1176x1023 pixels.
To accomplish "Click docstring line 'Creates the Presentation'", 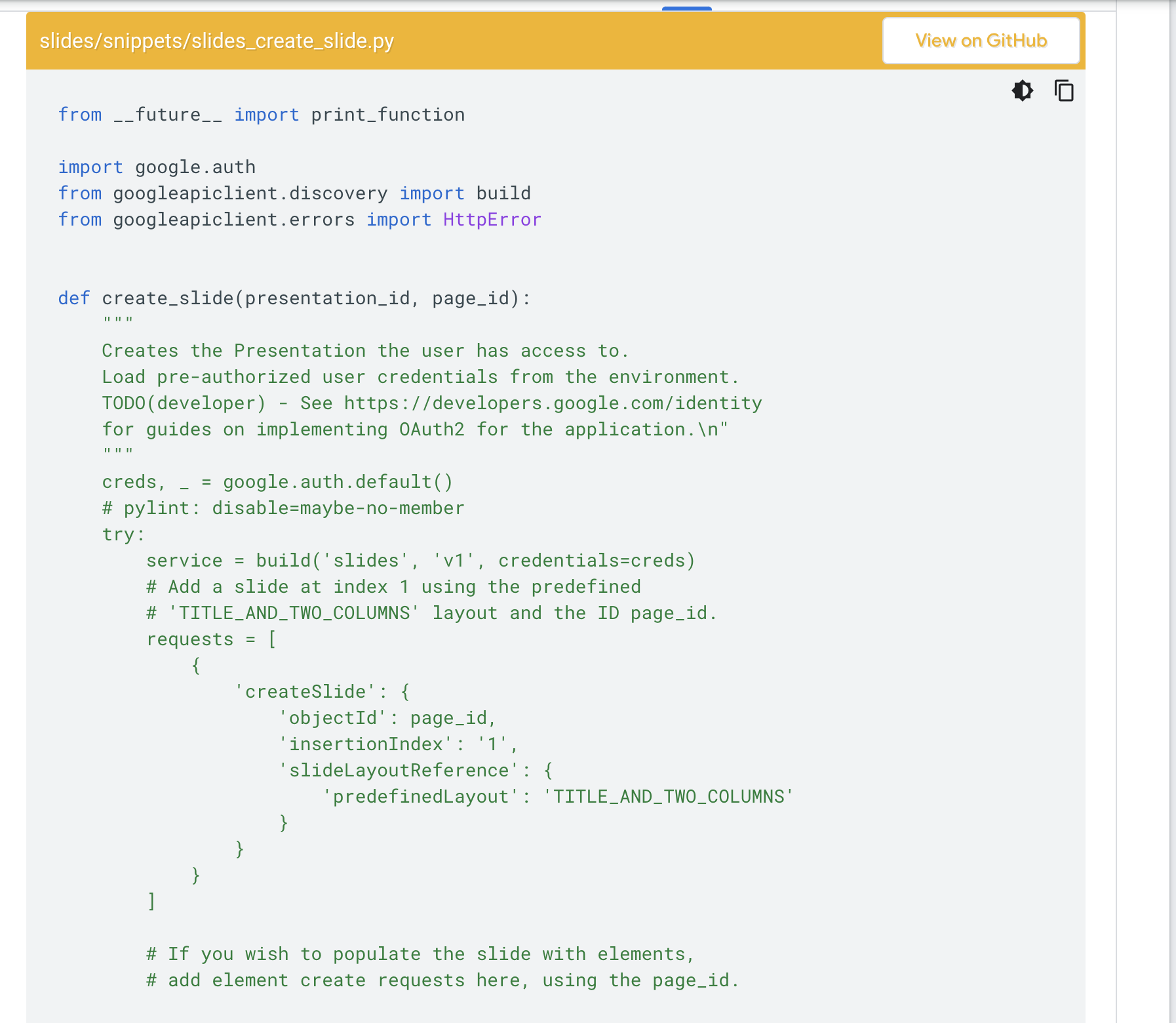I will point(365,351).
